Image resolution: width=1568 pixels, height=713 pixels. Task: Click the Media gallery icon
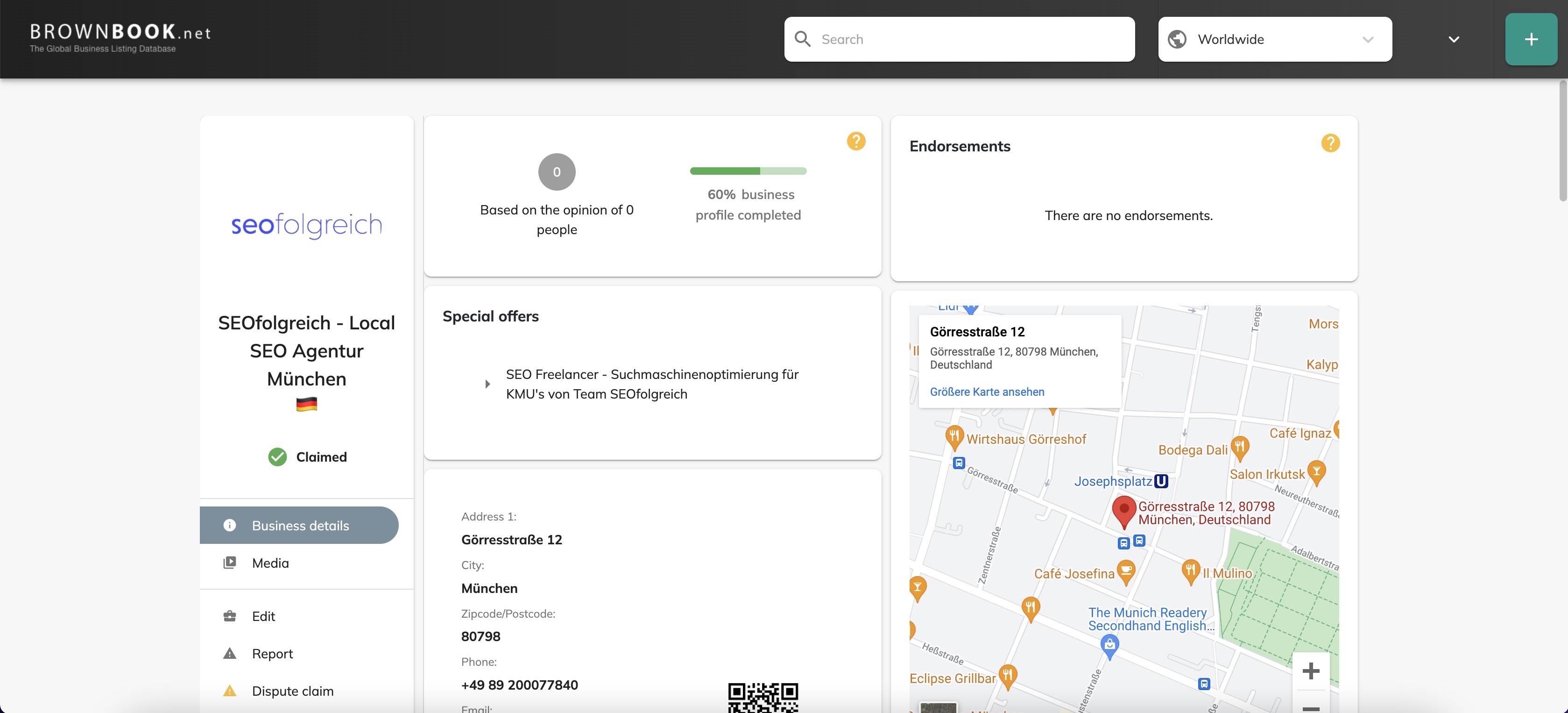(229, 563)
